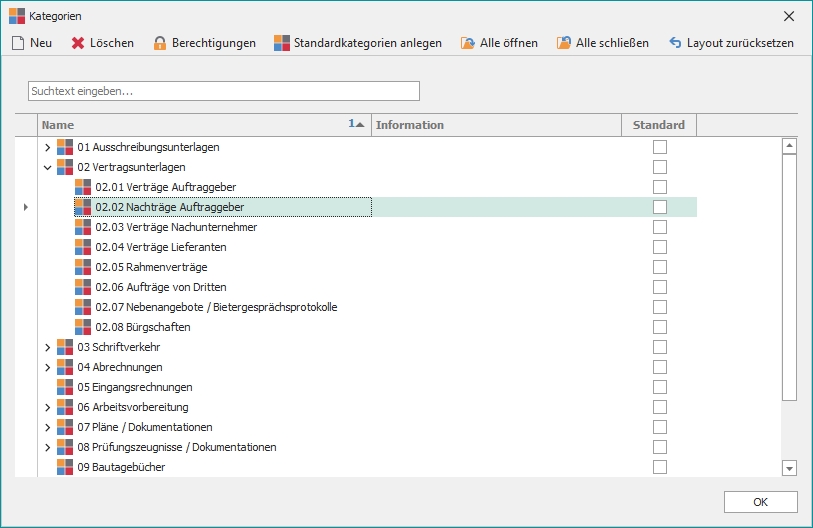Screen dimensions: 813x528
Task: Sort by the Name column header
Action: point(204,125)
